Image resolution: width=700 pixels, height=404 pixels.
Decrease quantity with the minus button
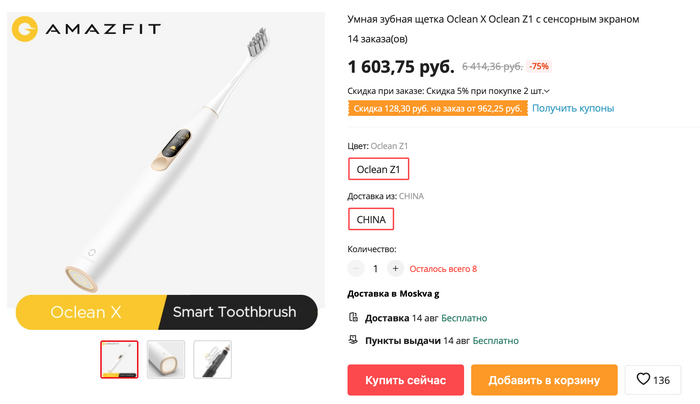(x=357, y=268)
